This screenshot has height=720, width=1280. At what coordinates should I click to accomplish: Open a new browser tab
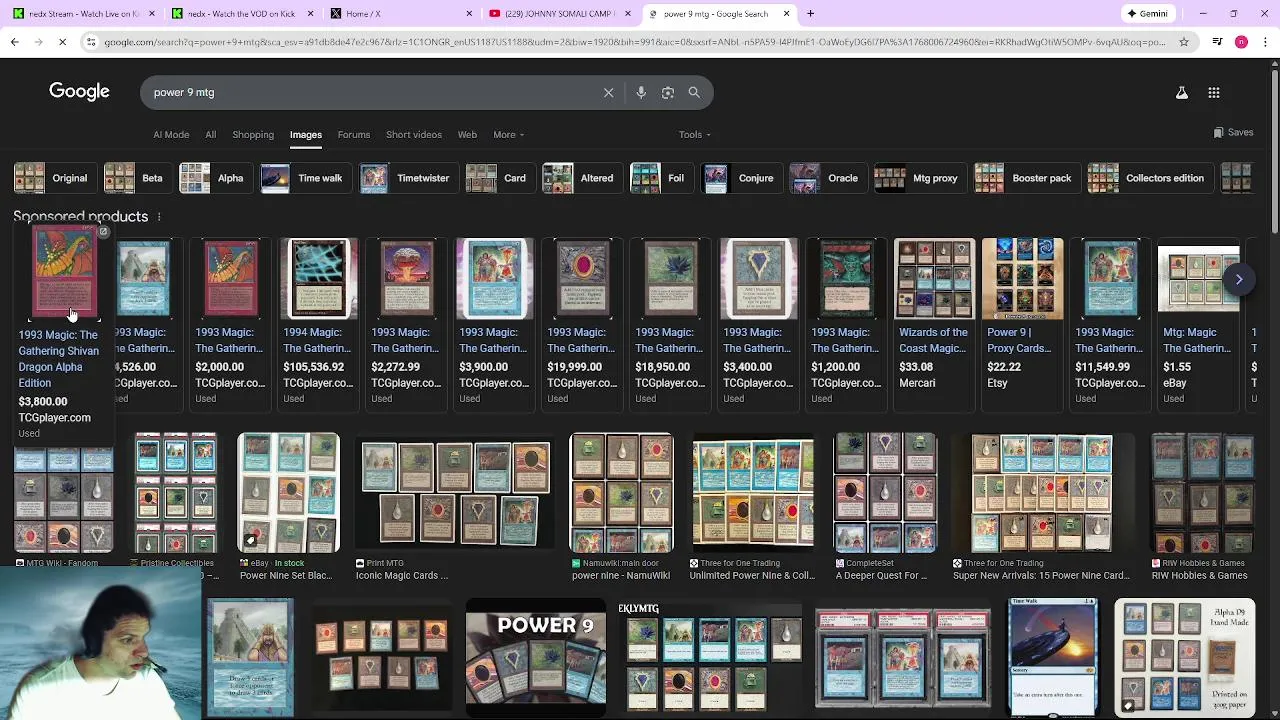click(810, 14)
